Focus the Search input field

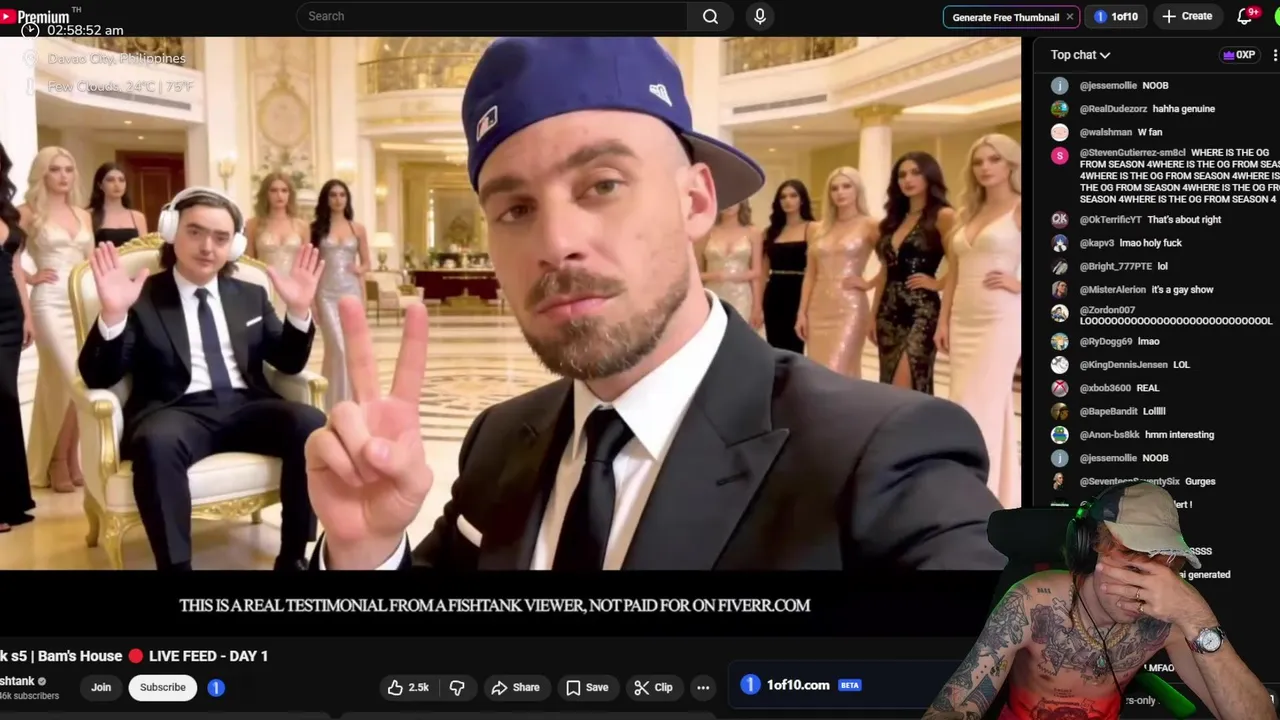(491, 16)
